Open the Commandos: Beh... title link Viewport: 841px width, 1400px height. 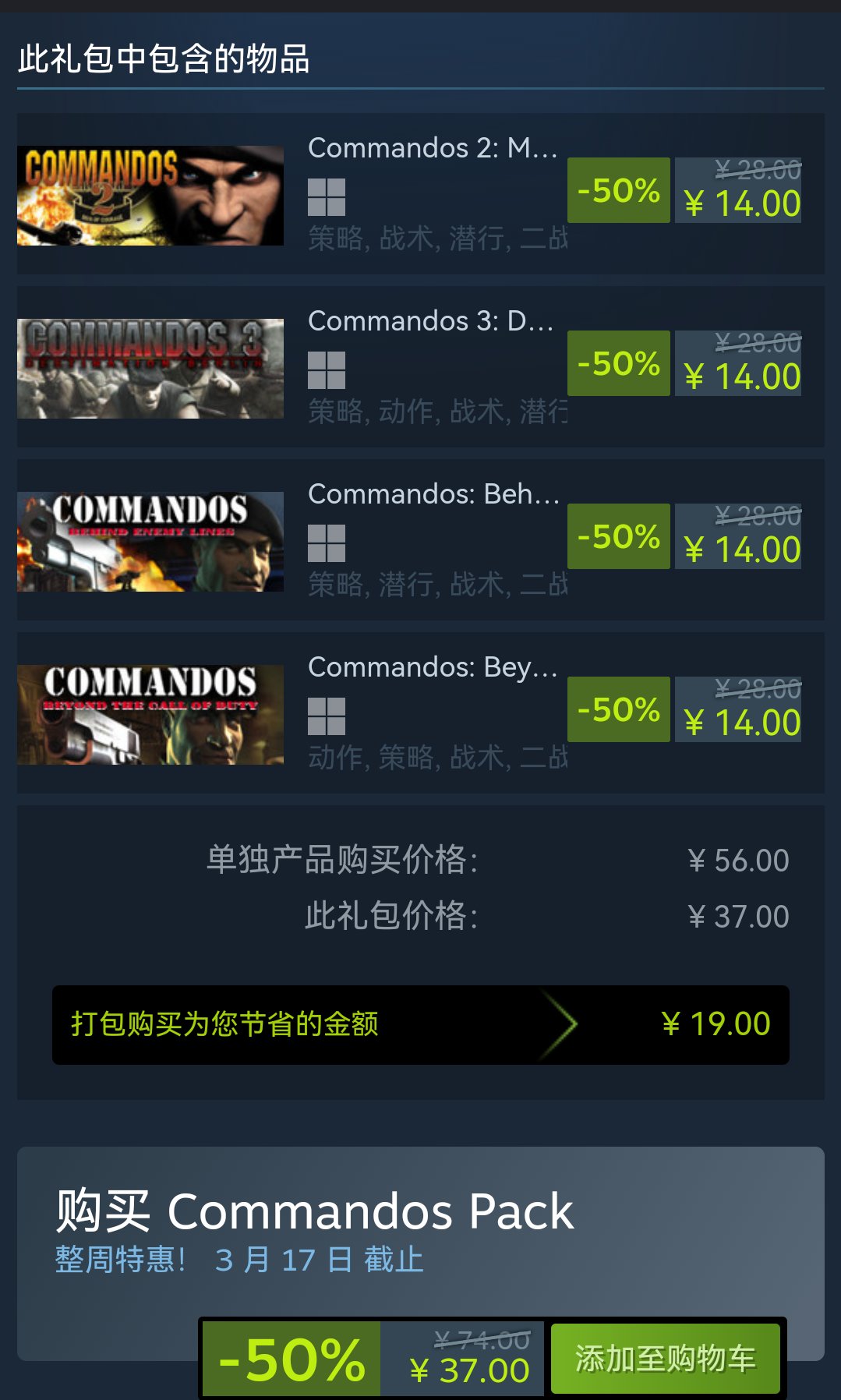click(433, 494)
